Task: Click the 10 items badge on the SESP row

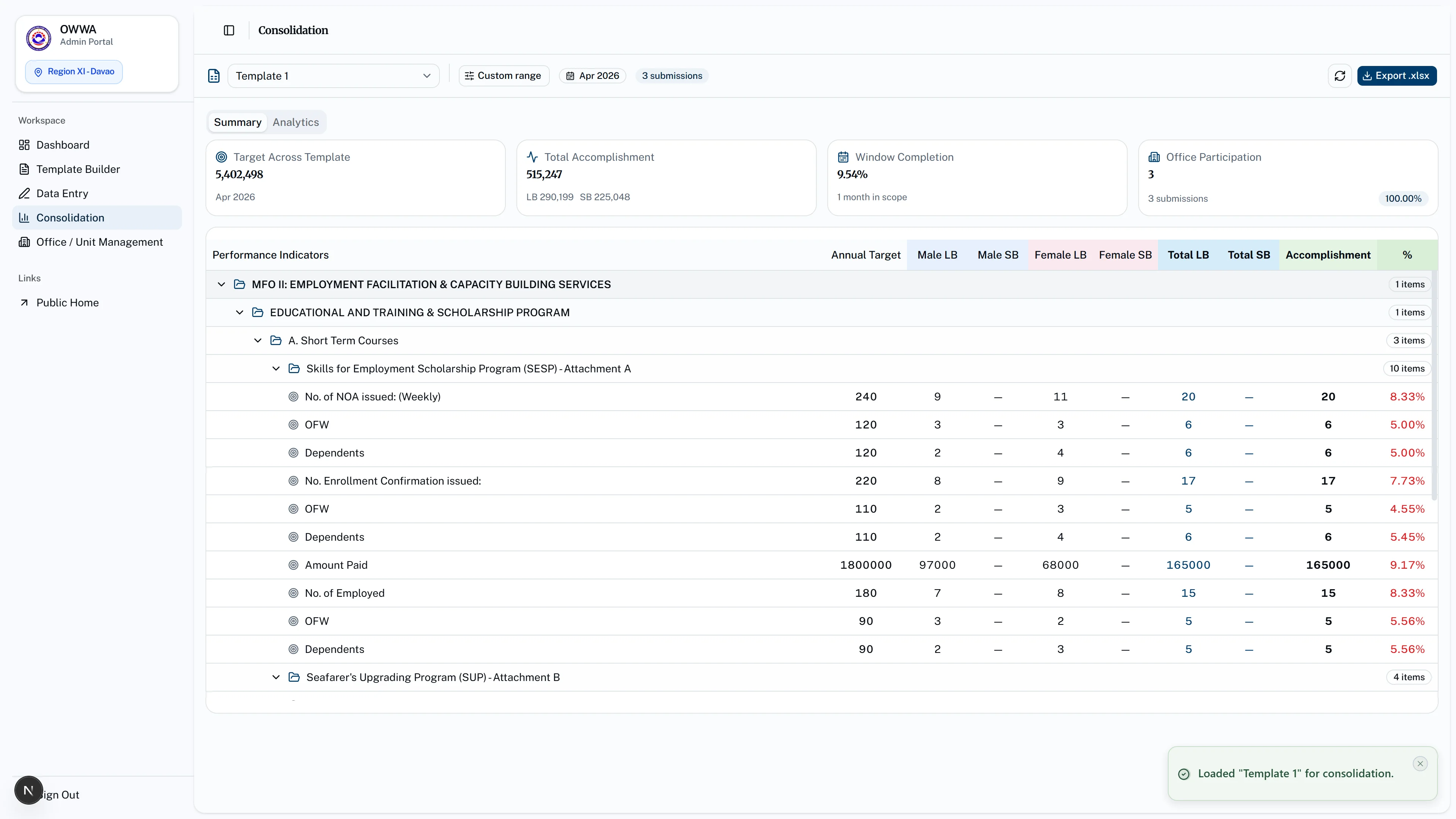Action: [x=1407, y=369]
